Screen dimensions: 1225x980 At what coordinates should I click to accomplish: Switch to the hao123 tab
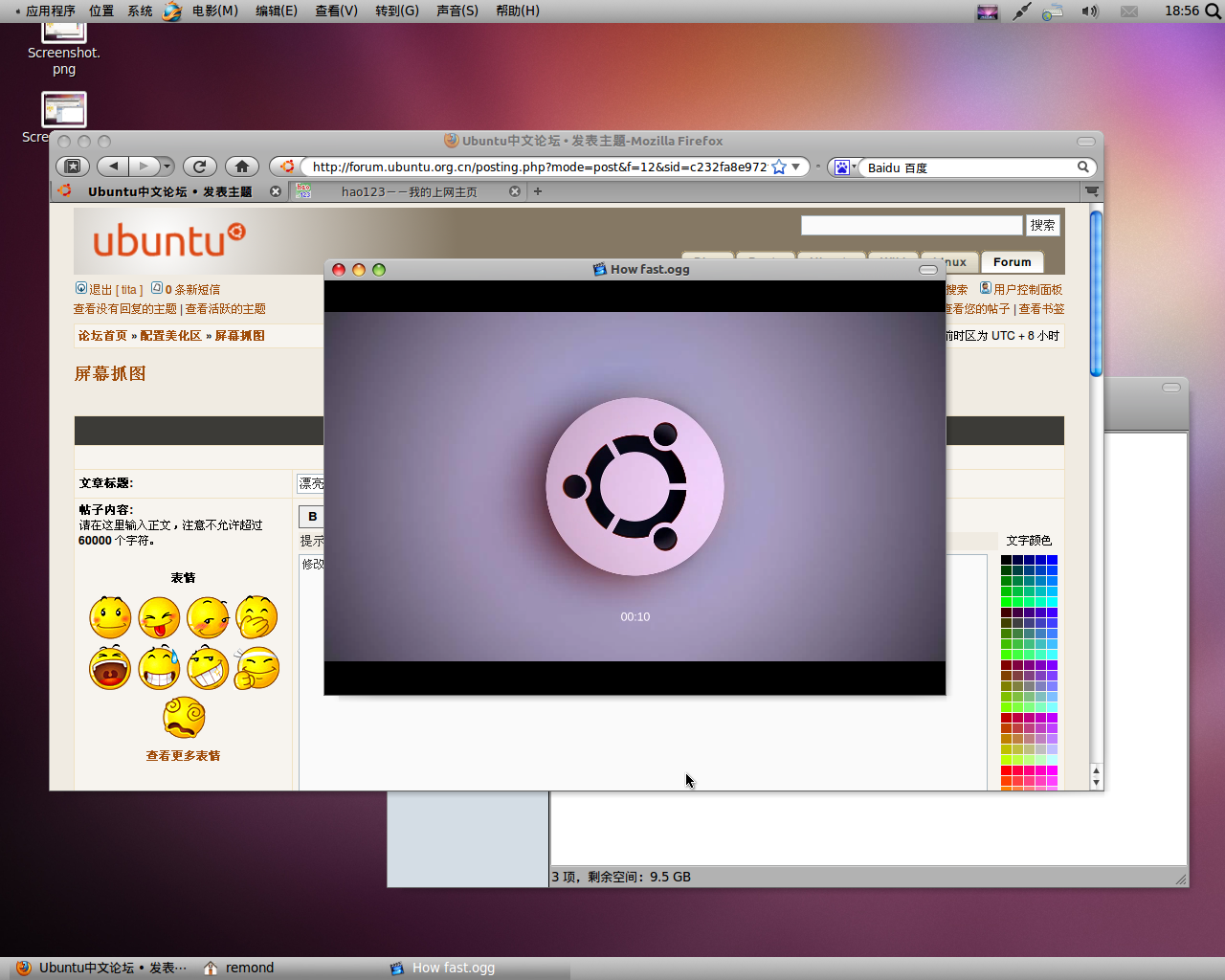410,191
